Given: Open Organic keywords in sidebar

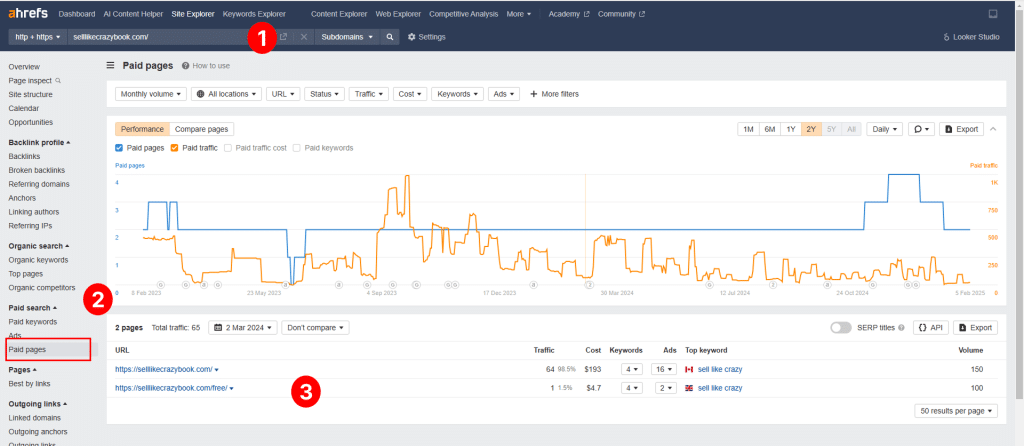Looking at the screenshot, I should pos(39,260).
